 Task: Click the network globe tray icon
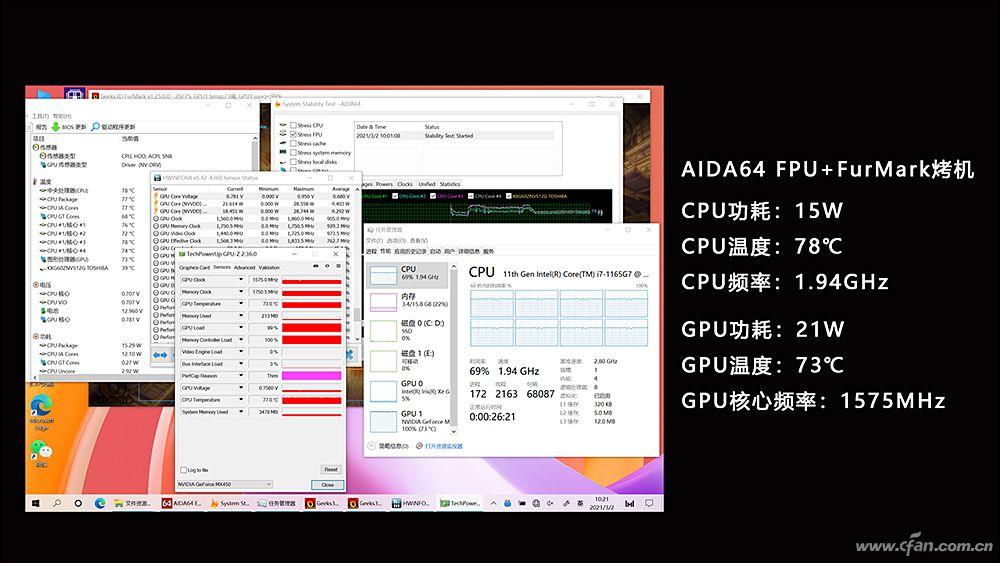tap(536, 503)
